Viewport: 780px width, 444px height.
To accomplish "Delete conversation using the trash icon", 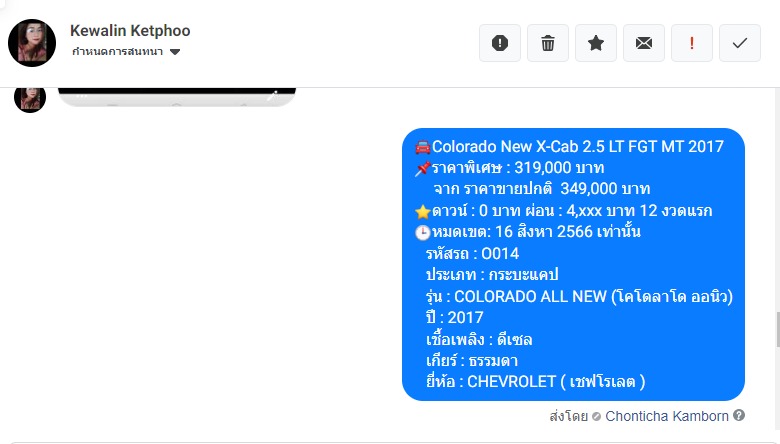I will (548, 43).
